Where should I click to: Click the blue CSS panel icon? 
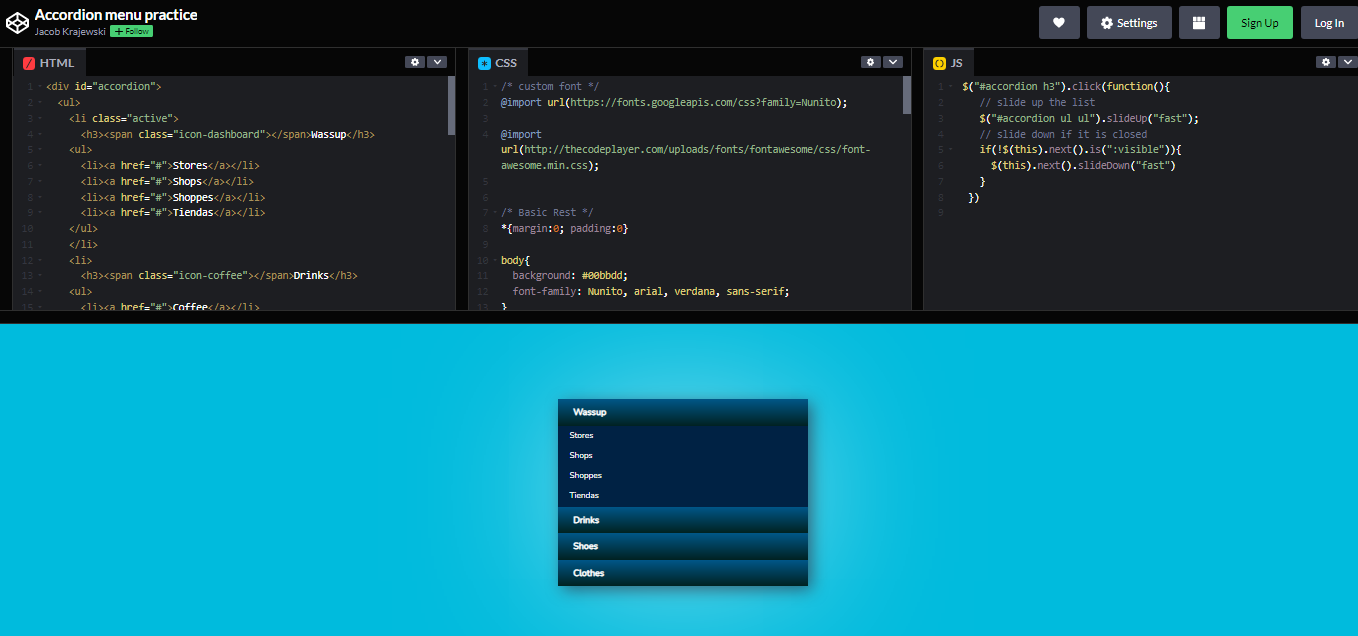[485, 63]
